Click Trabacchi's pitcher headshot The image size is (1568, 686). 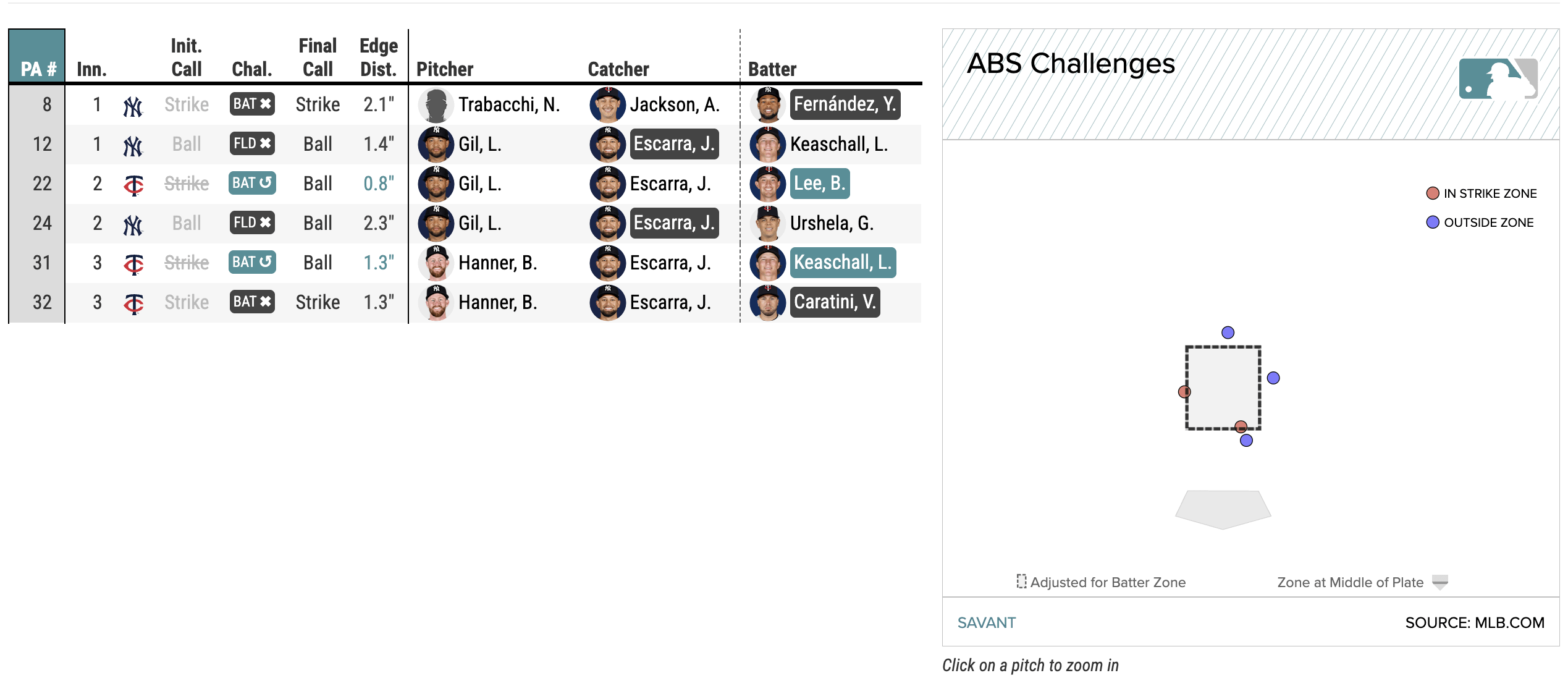click(x=436, y=105)
